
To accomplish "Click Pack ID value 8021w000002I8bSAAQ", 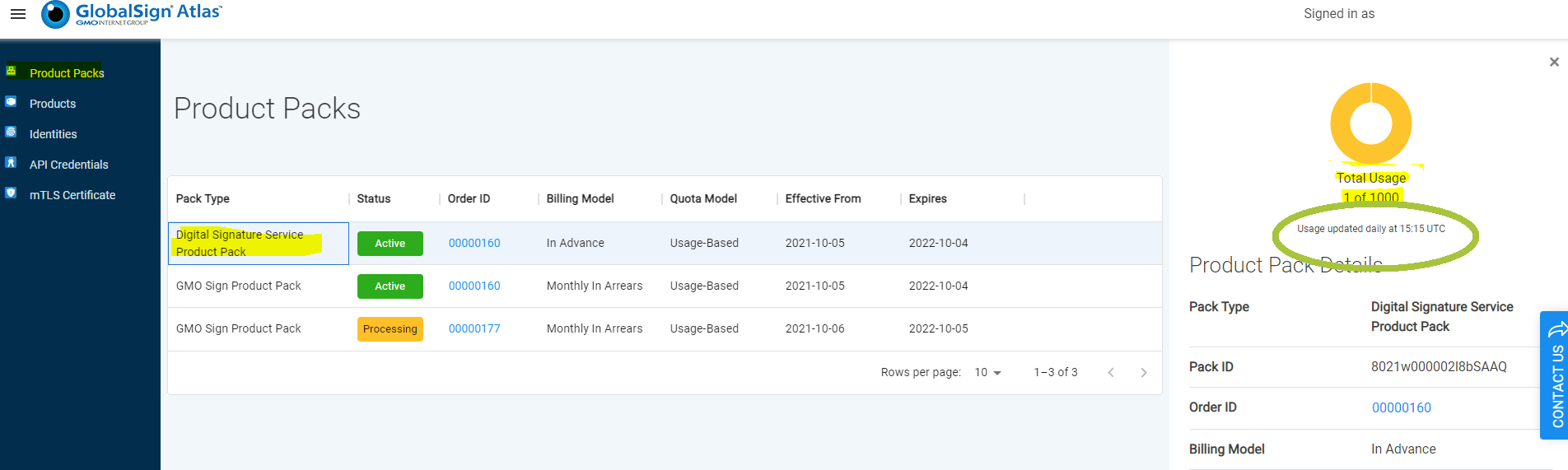I will (1439, 366).
